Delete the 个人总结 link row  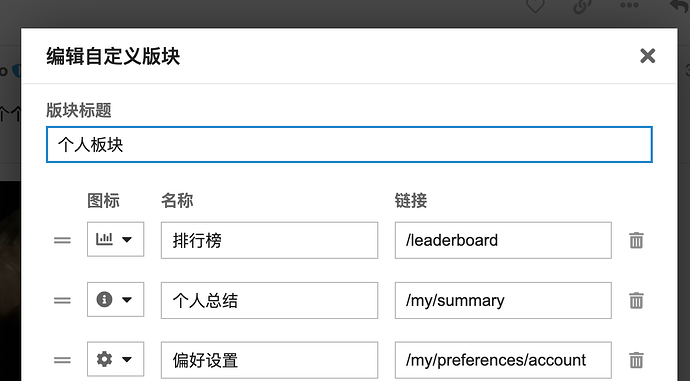tap(636, 300)
